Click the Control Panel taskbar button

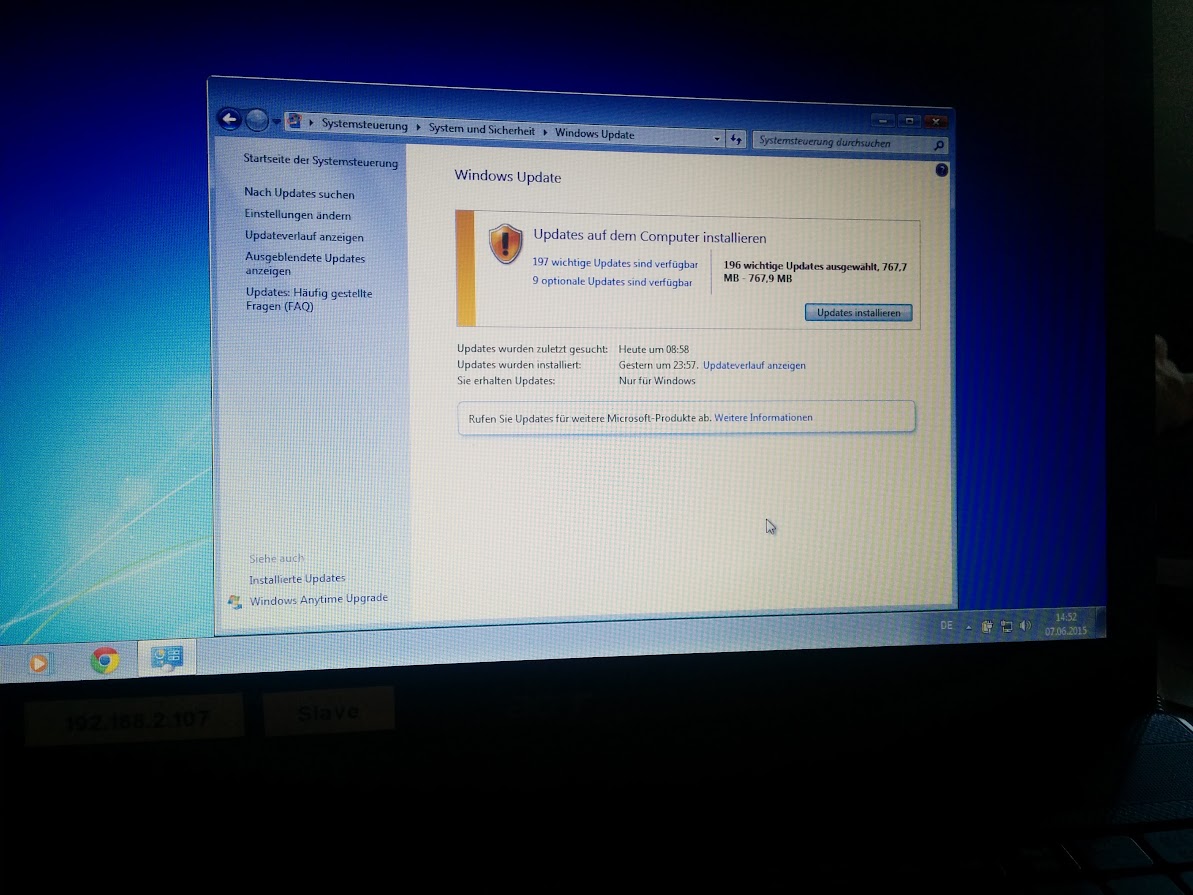point(167,658)
